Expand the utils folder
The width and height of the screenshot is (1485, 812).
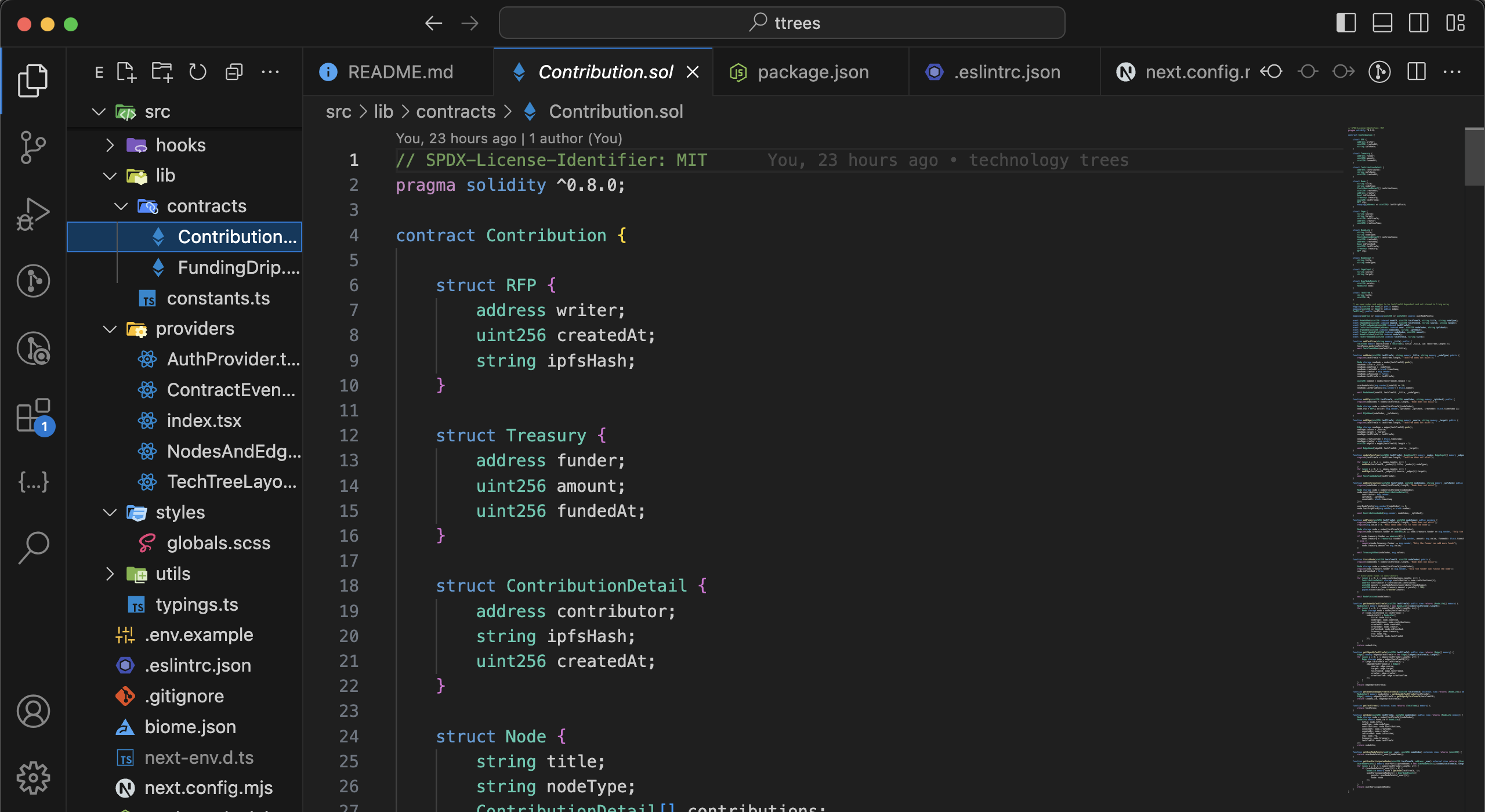(172, 574)
